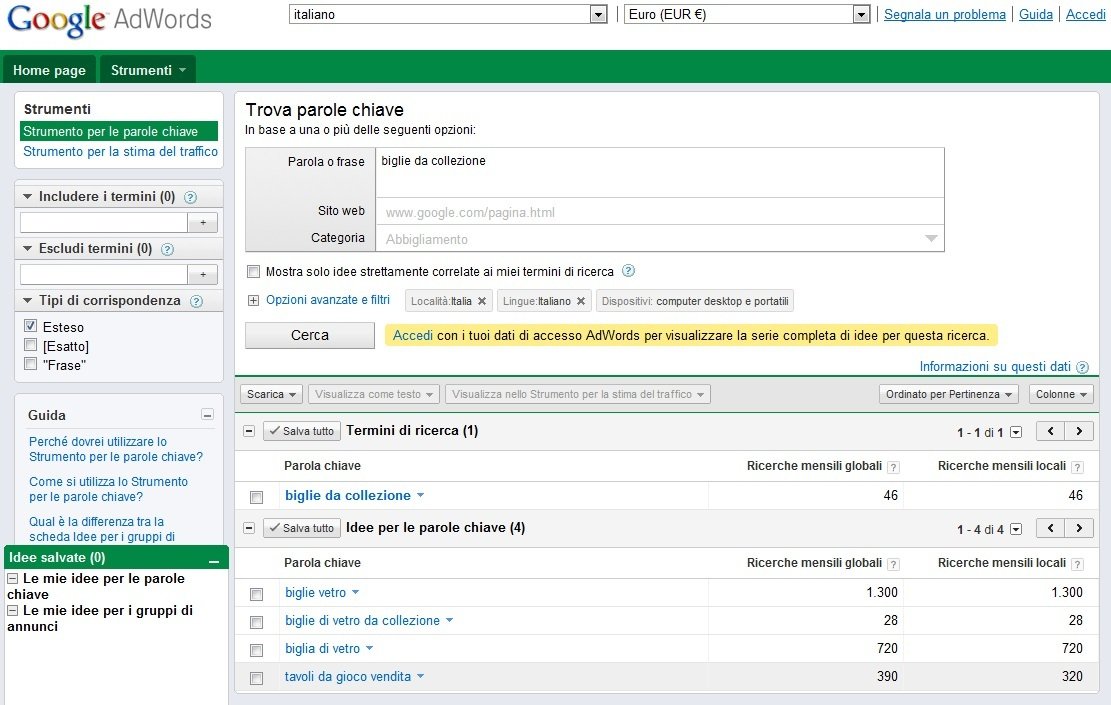
Task: Click the Google AdWords logo
Action: [109, 20]
